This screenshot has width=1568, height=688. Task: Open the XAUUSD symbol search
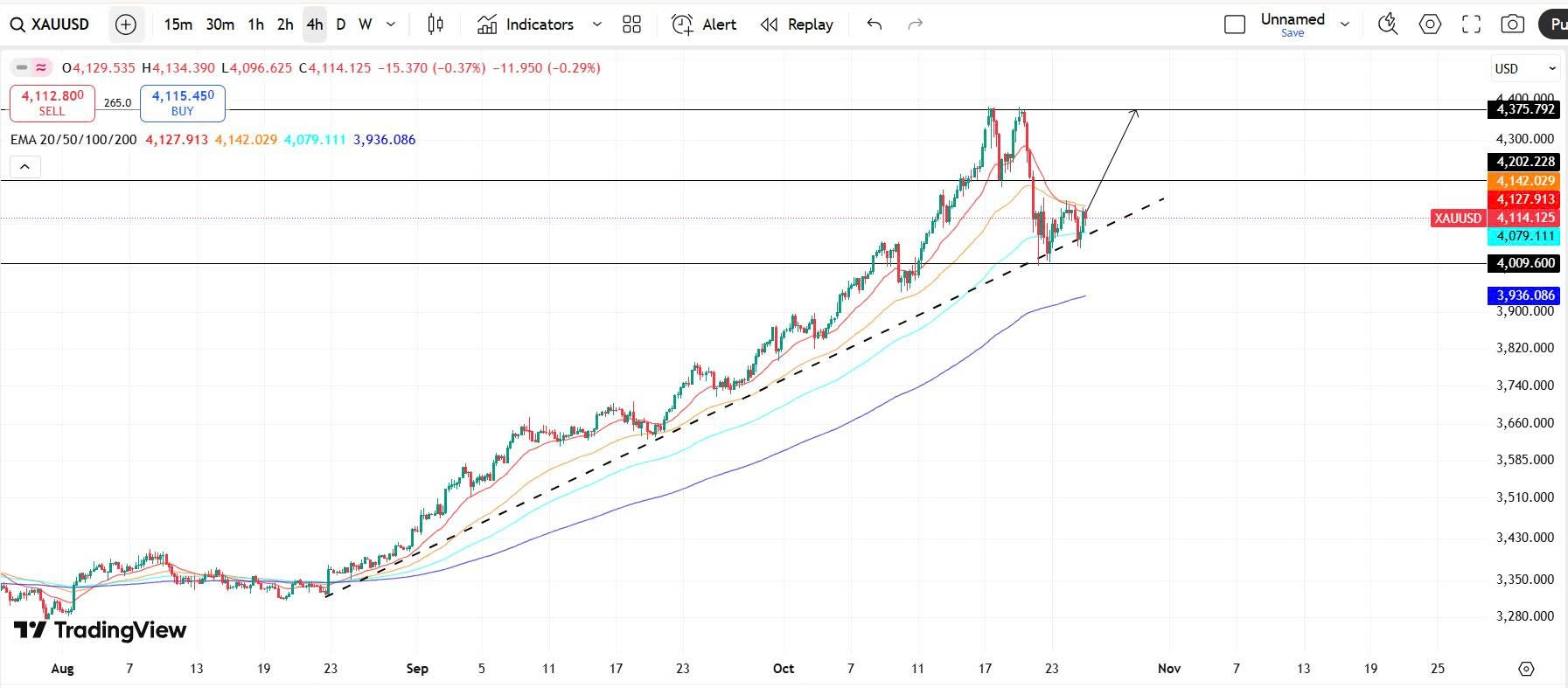click(x=51, y=24)
